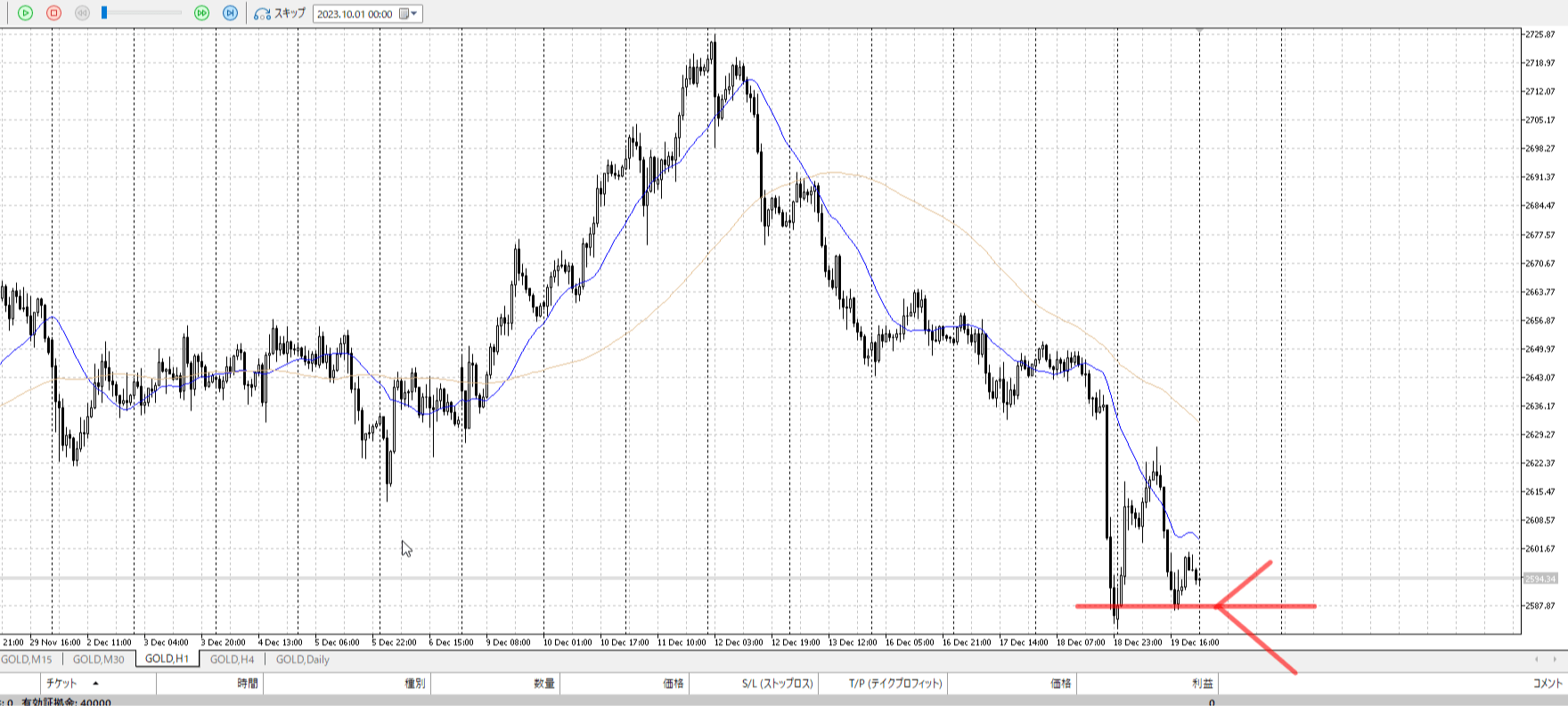Click the grayed-out rewind button
The height and width of the screenshot is (706, 1568).
(82, 13)
